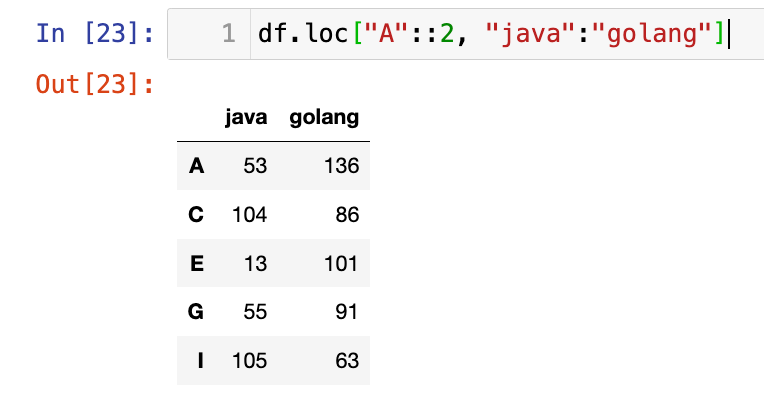Select row index C in the output table
Screen dimensions: 764x400
pos(196,214)
